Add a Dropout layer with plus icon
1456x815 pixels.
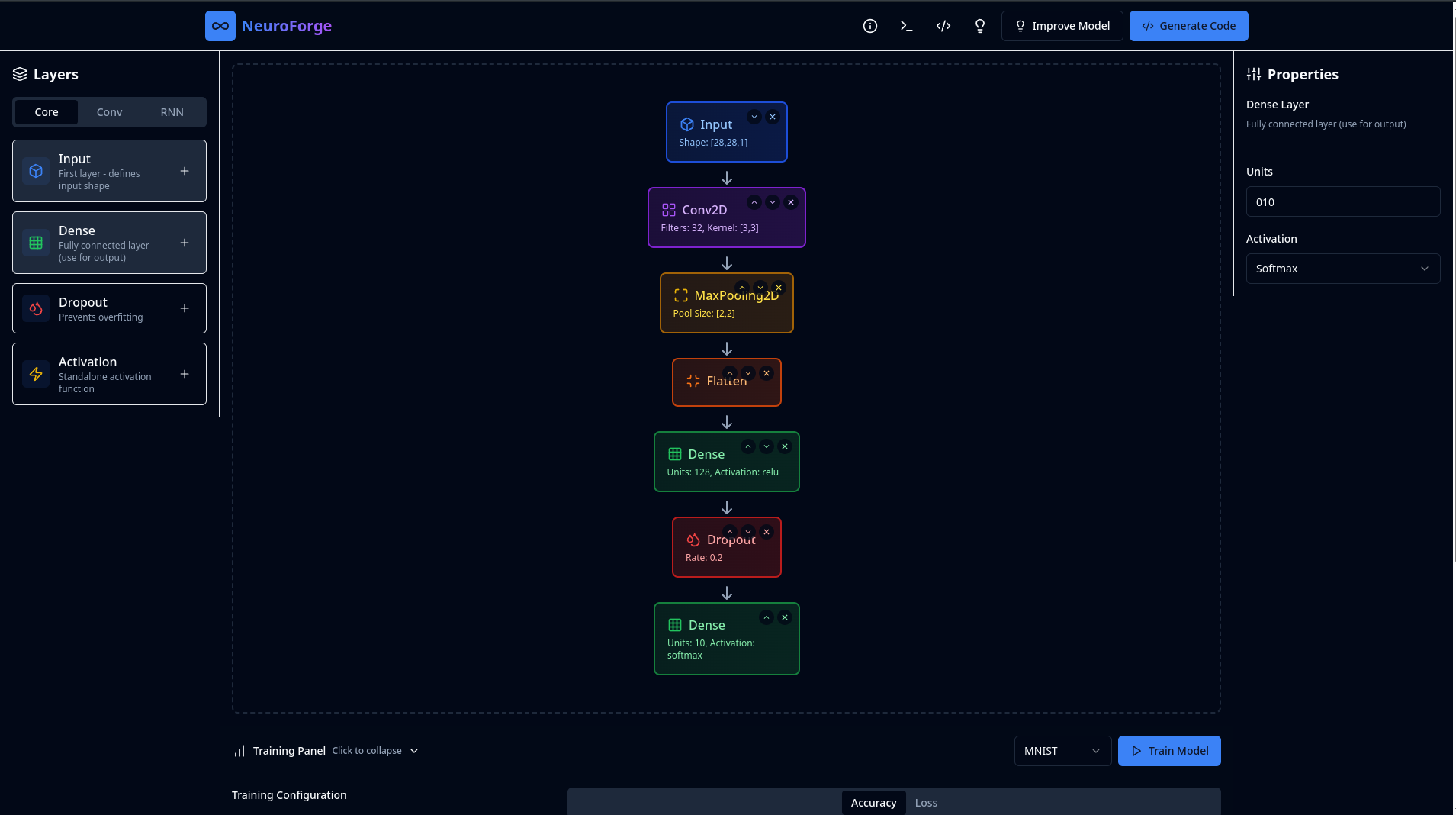point(185,308)
